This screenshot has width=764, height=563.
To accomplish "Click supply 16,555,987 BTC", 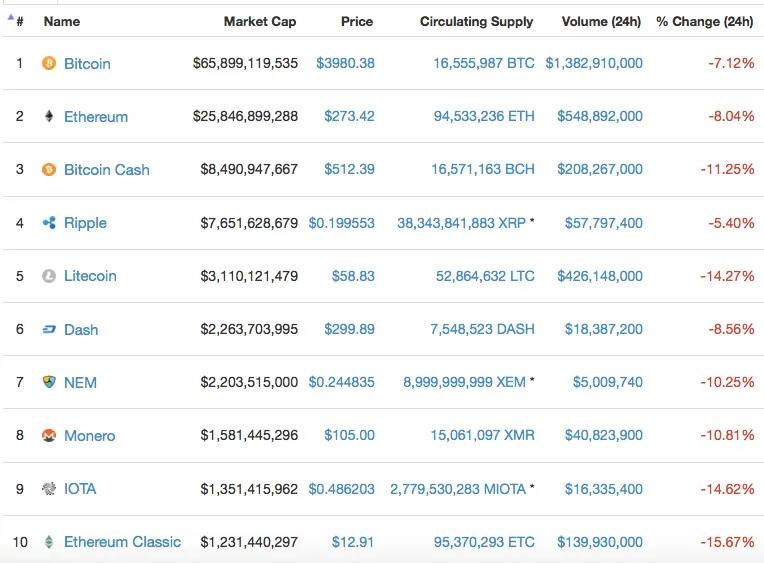I will coord(484,63).
